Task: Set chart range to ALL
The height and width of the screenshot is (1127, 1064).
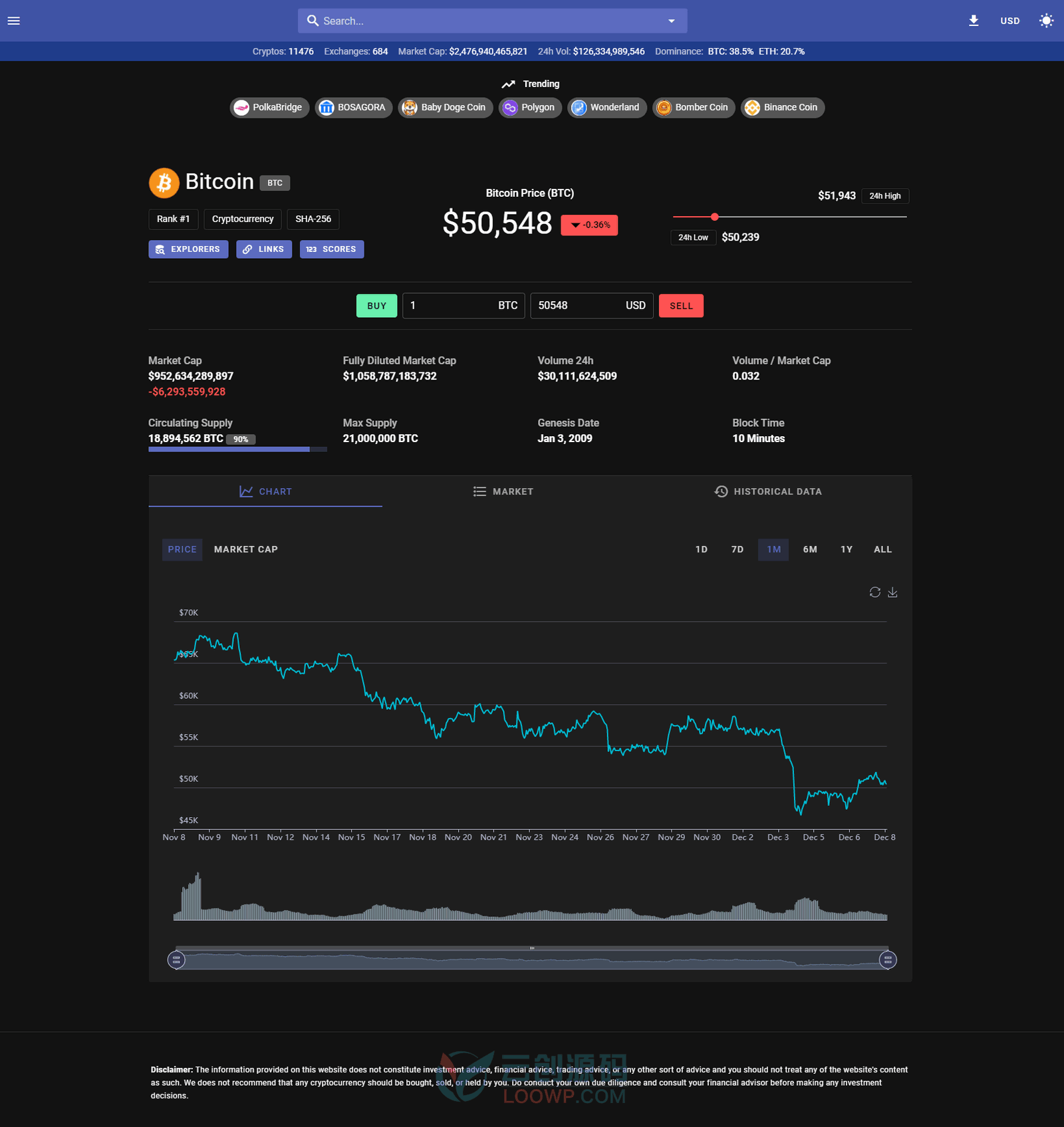Action: 882,549
